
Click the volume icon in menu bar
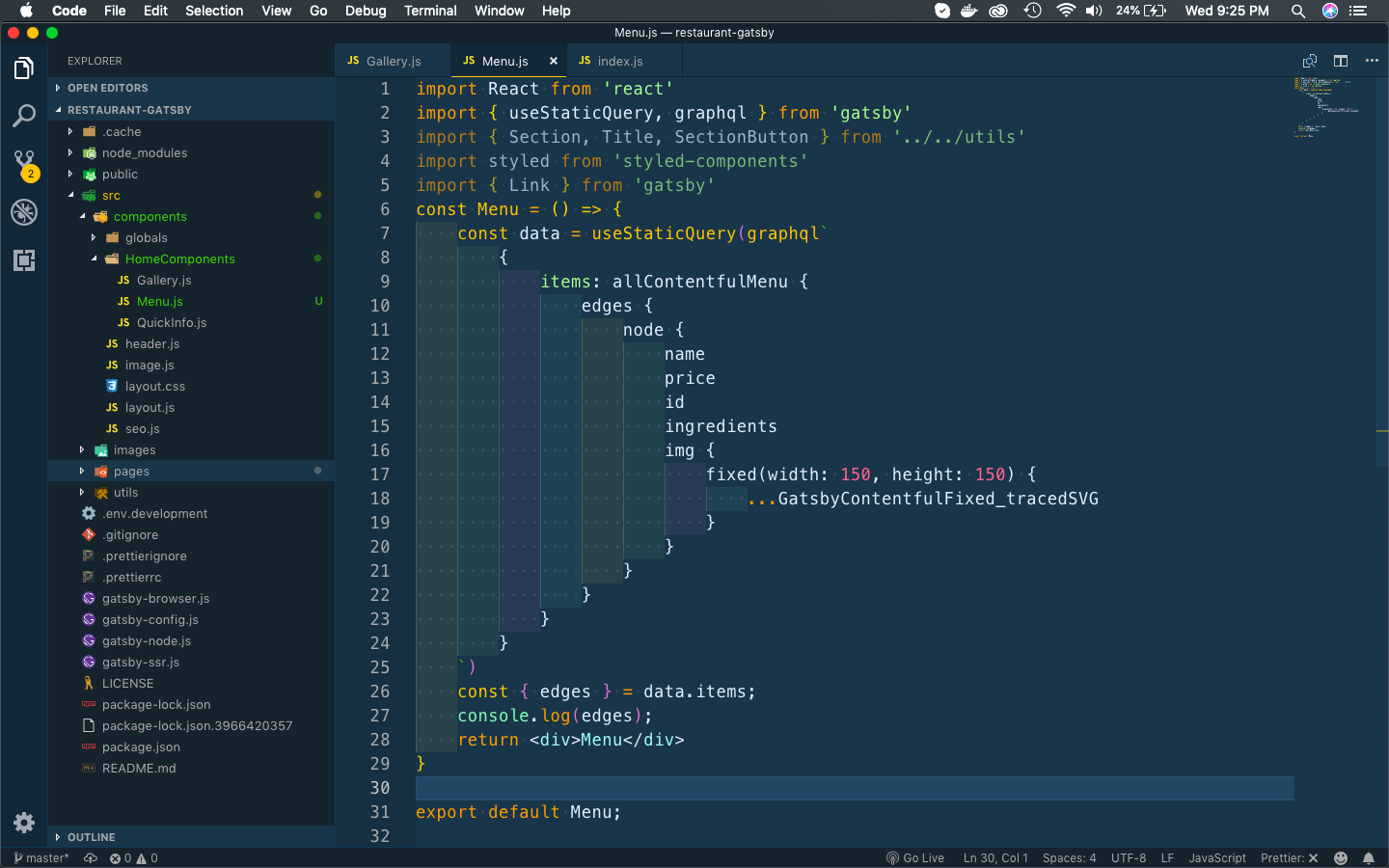click(1094, 11)
